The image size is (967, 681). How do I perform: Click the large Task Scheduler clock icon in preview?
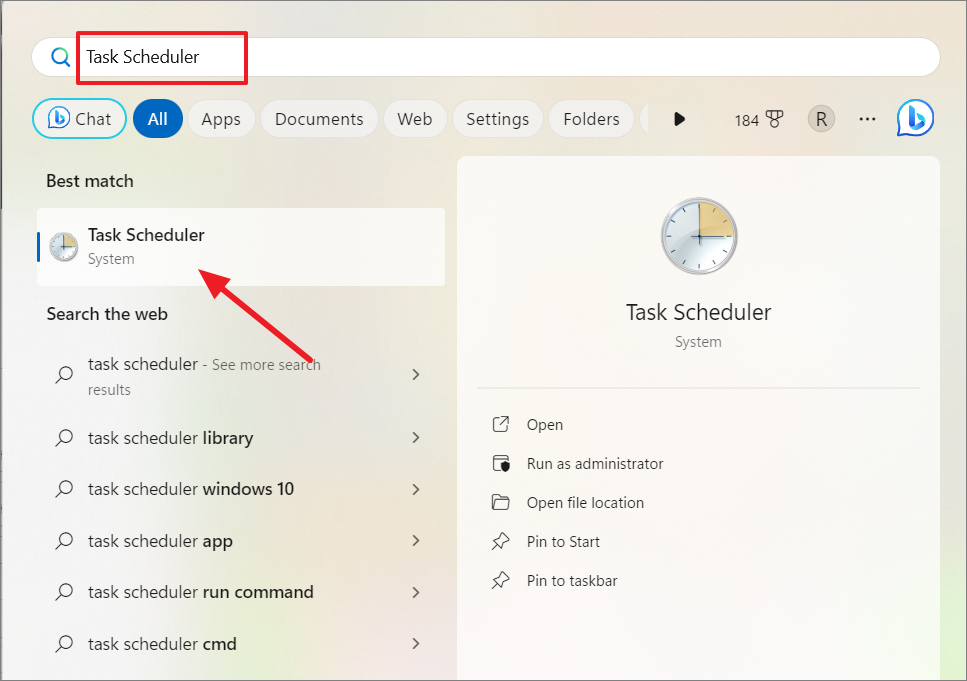click(699, 236)
